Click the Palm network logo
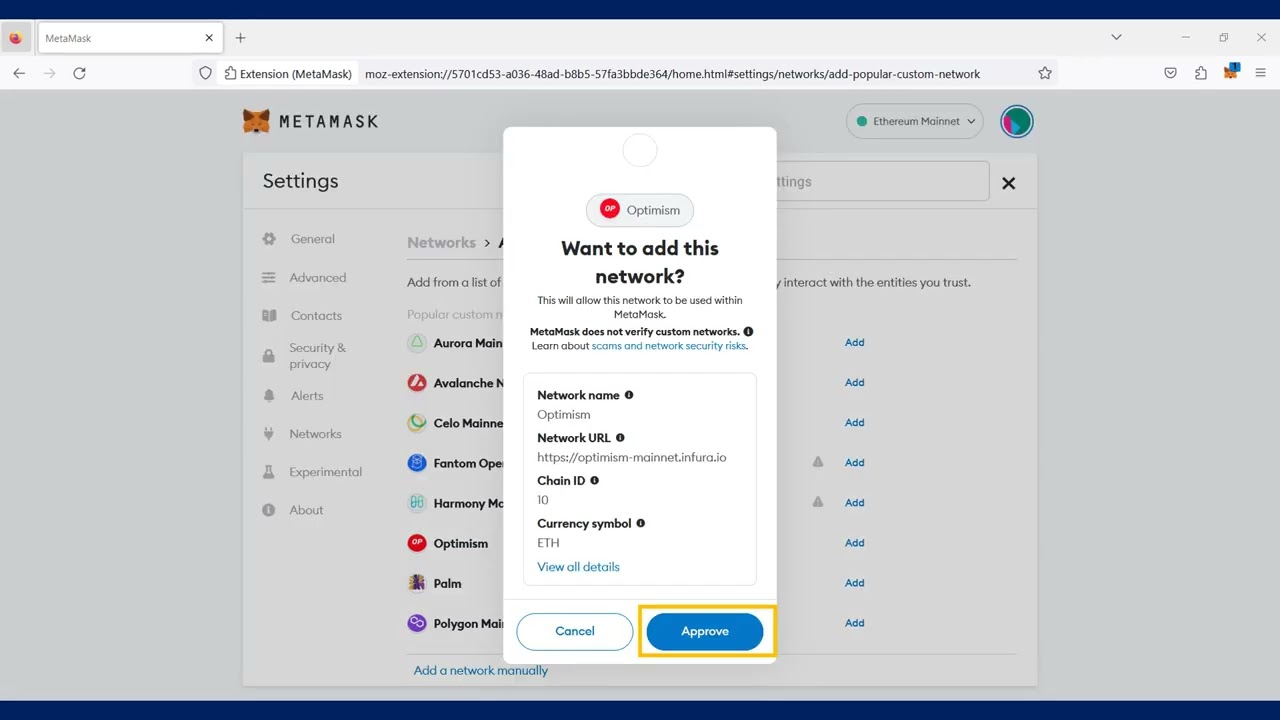 [417, 583]
